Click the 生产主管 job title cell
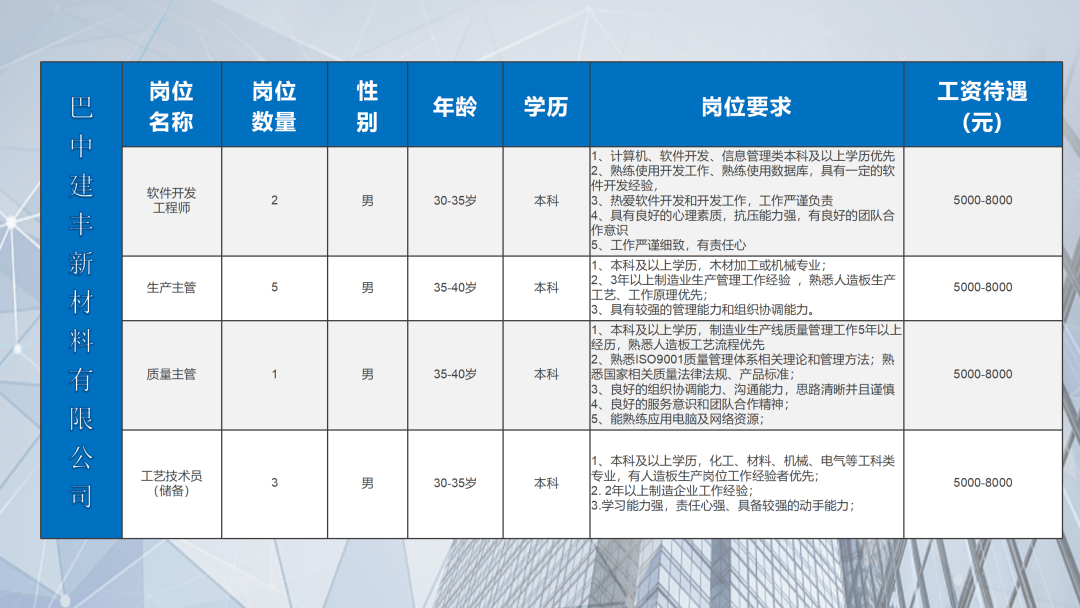The width and height of the screenshot is (1080, 608). click(172, 287)
